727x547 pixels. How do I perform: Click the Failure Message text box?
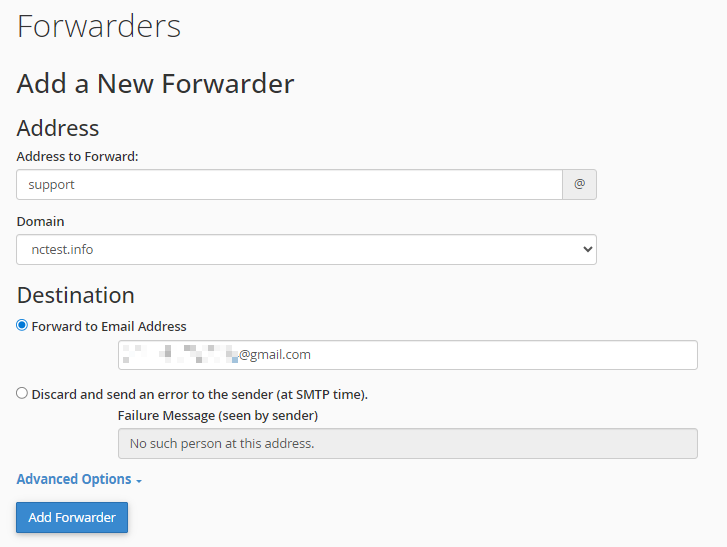point(407,443)
